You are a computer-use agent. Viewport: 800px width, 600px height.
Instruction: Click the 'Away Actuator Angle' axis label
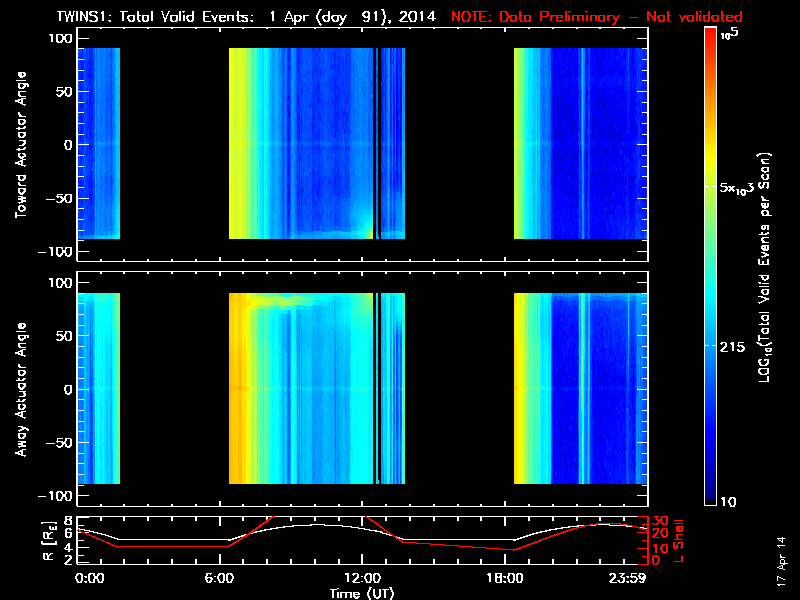coord(21,389)
